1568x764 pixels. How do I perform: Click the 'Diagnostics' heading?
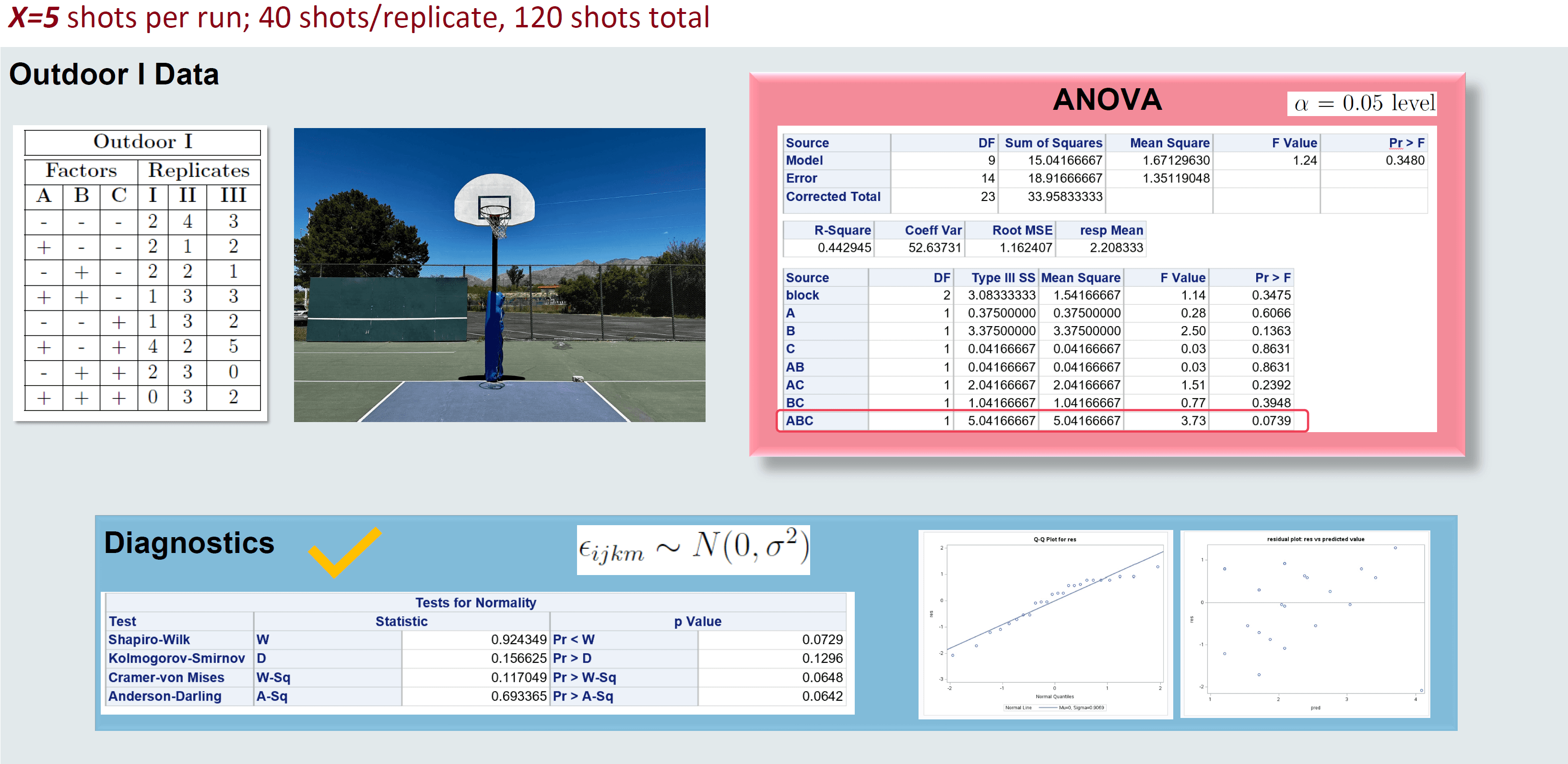pyautogui.click(x=189, y=542)
